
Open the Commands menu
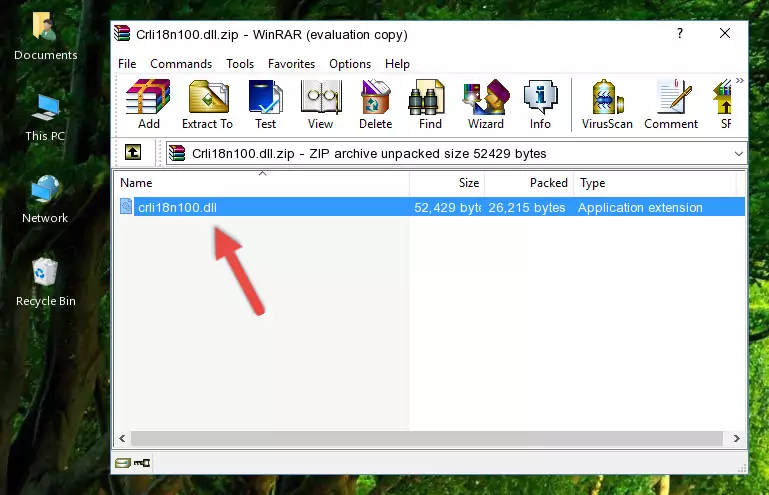coord(181,64)
